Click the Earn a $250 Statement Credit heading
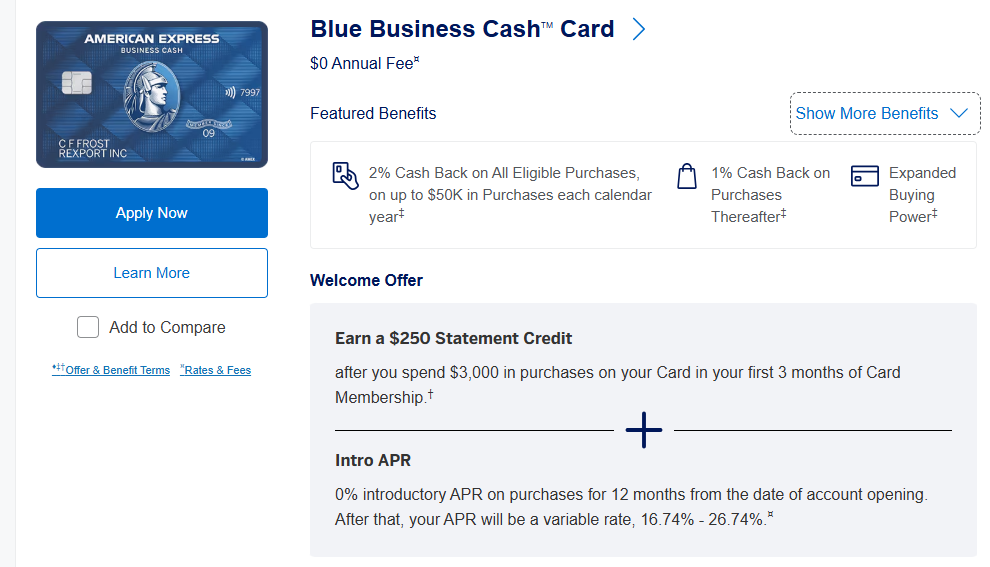The width and height of the screenshot is (990, 567). pos(454,338)
